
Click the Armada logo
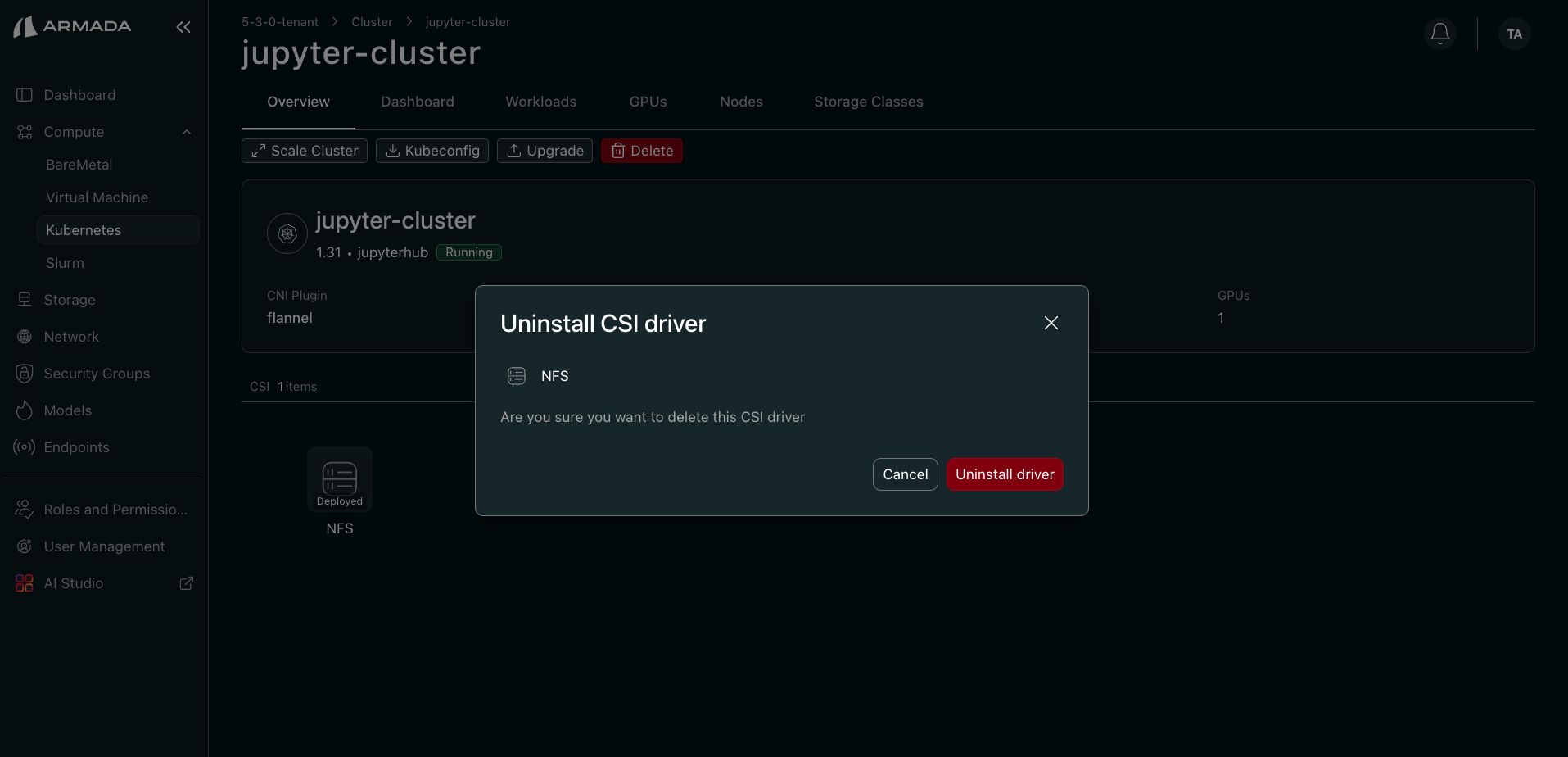pos(71,25)
